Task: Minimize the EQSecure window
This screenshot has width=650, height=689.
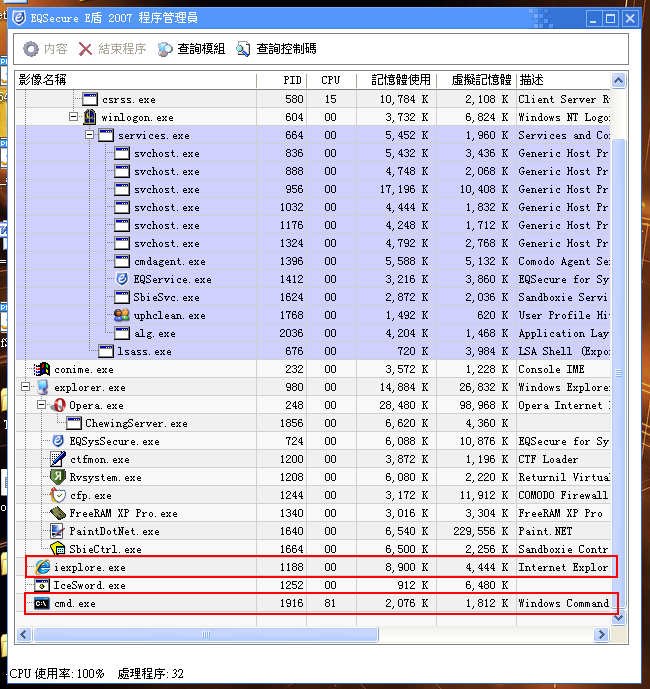Action: [593, 19]
